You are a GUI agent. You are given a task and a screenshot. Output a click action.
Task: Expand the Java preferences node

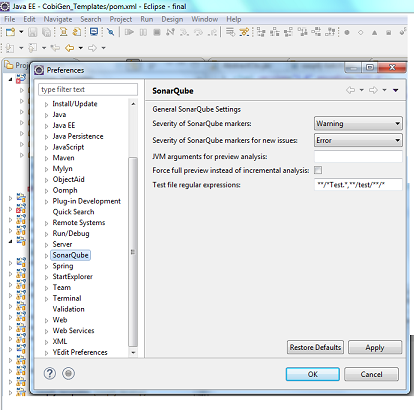click(x=46, y=115)
